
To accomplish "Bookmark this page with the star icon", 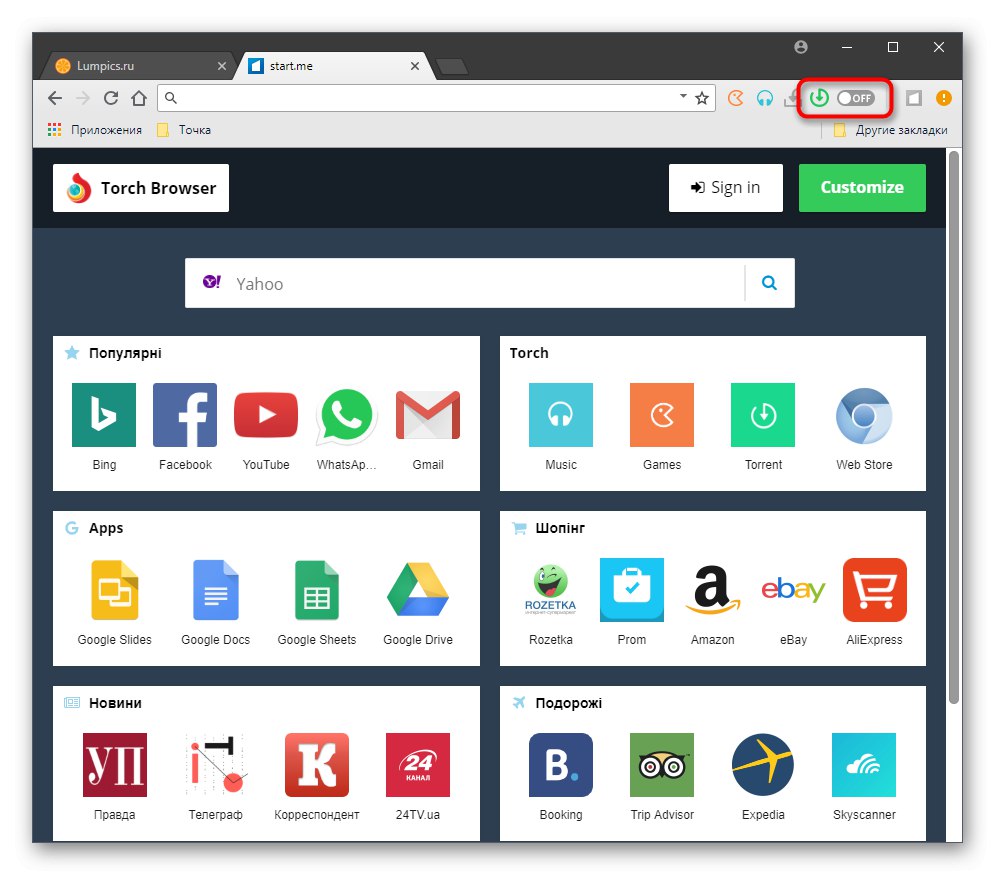I will click(x=701, y=98).
